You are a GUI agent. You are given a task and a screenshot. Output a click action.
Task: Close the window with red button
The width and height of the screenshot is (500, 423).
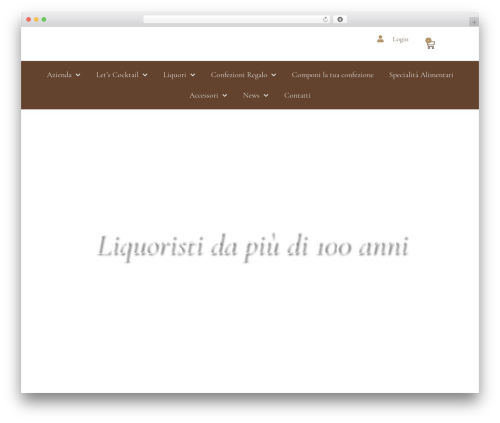coord(29,20)
